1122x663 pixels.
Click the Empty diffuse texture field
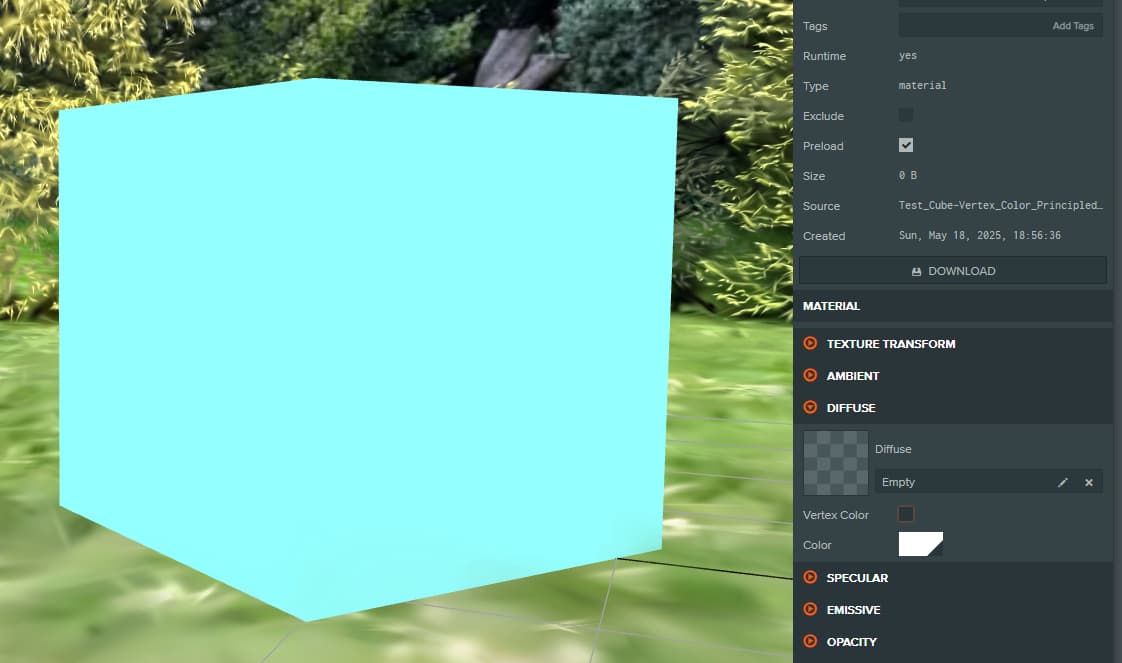(988, 482)
